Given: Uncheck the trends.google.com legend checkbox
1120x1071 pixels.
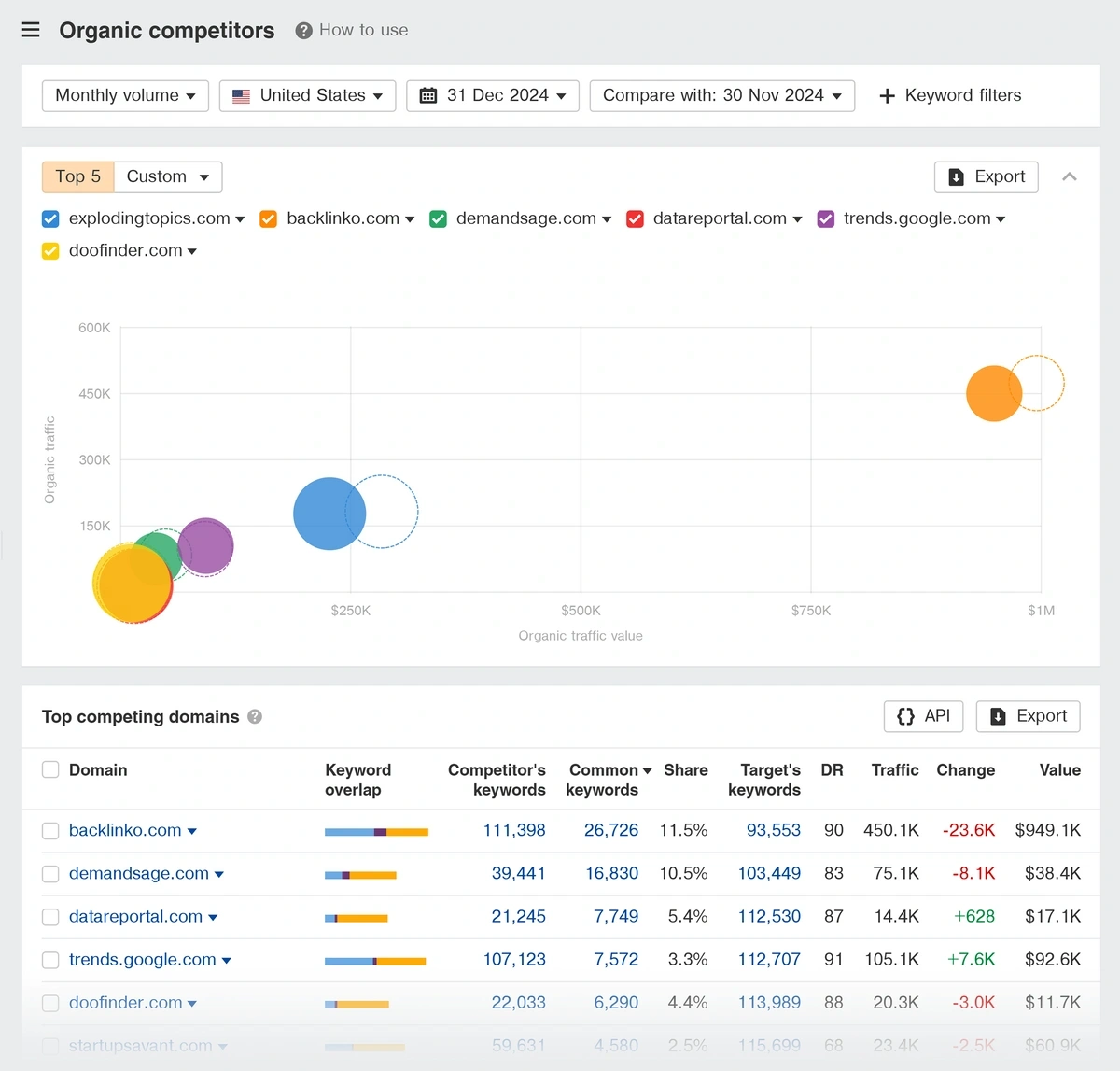Looking at the screenshot, I should [x=826, y=218].
